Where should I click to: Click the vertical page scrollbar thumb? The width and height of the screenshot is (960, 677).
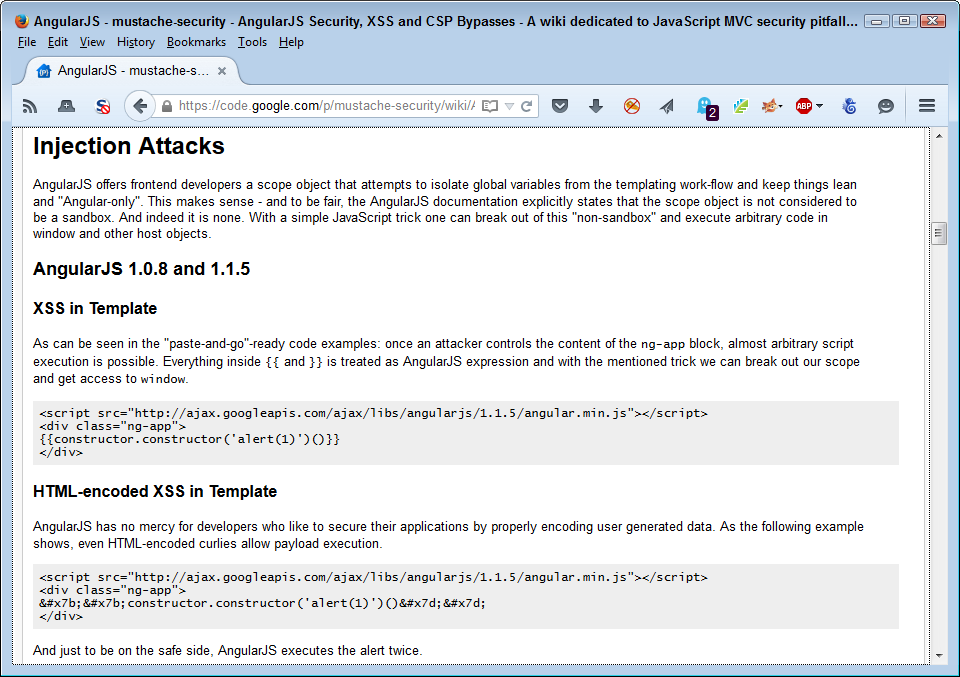point(939,232)
